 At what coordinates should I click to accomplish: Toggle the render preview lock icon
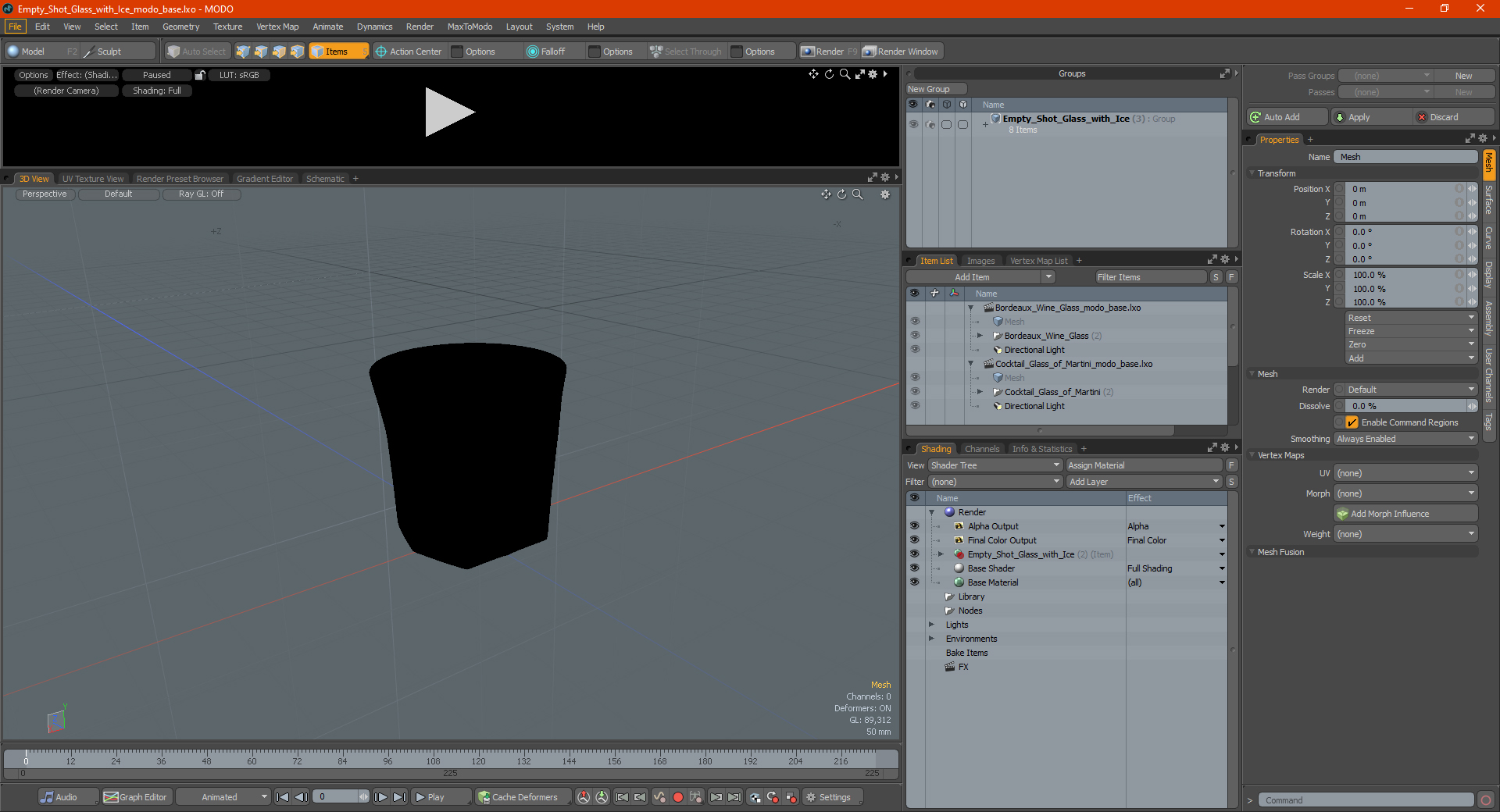[x=200, y=75]
